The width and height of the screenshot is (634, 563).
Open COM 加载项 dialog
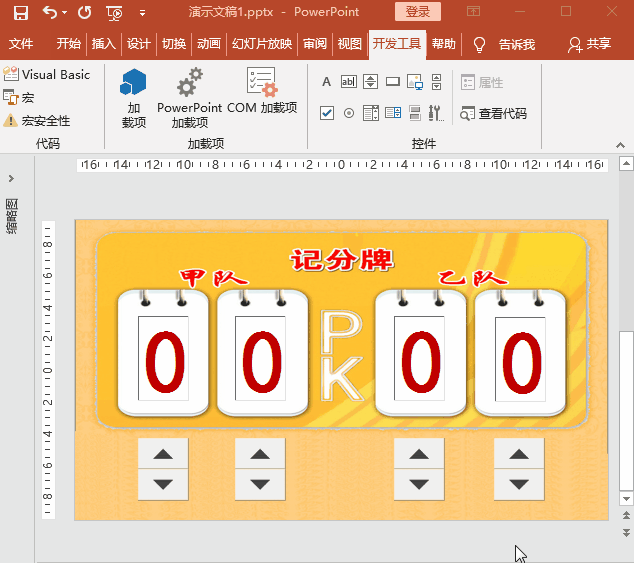262,91
